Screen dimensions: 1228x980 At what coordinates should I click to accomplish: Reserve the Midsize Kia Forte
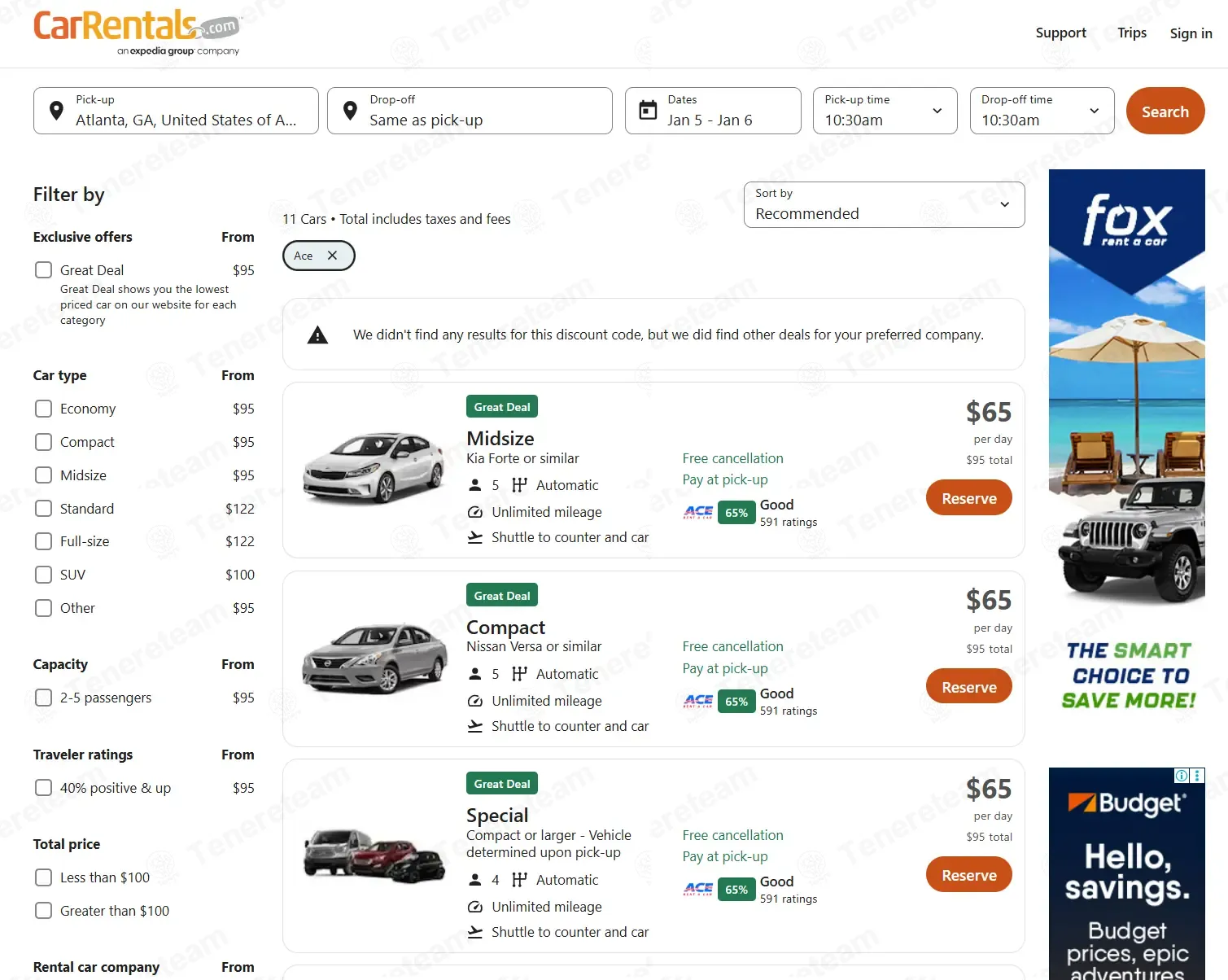(x=969, y=498)
